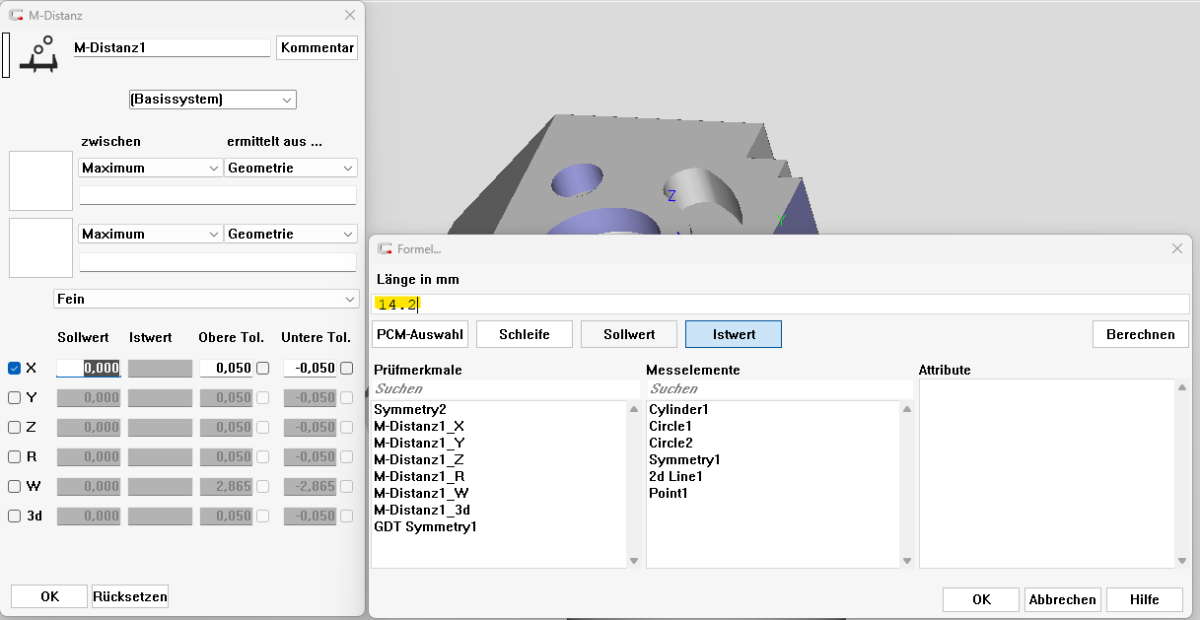Open the Basissystem dropdown

click(x=213, y=100)
